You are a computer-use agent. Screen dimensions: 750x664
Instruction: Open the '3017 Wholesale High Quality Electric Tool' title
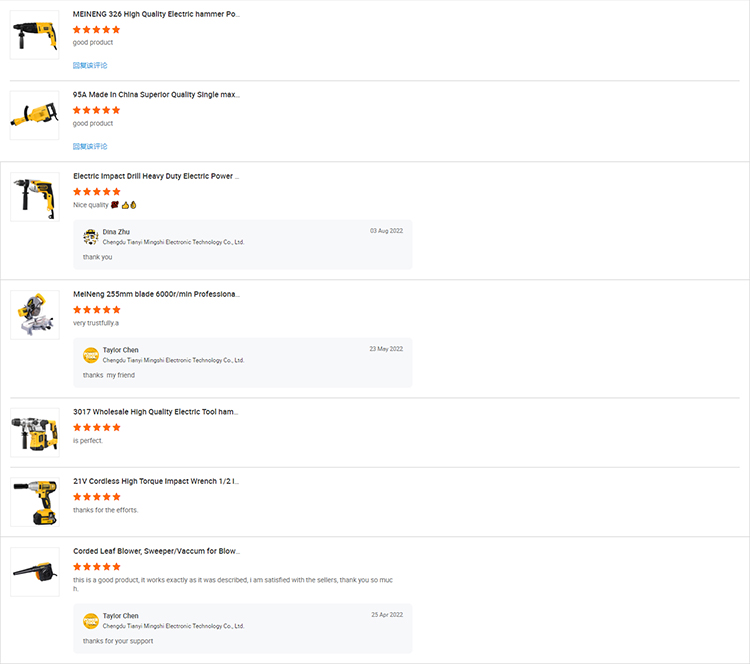pyautogui.click(x=156, y=412)
